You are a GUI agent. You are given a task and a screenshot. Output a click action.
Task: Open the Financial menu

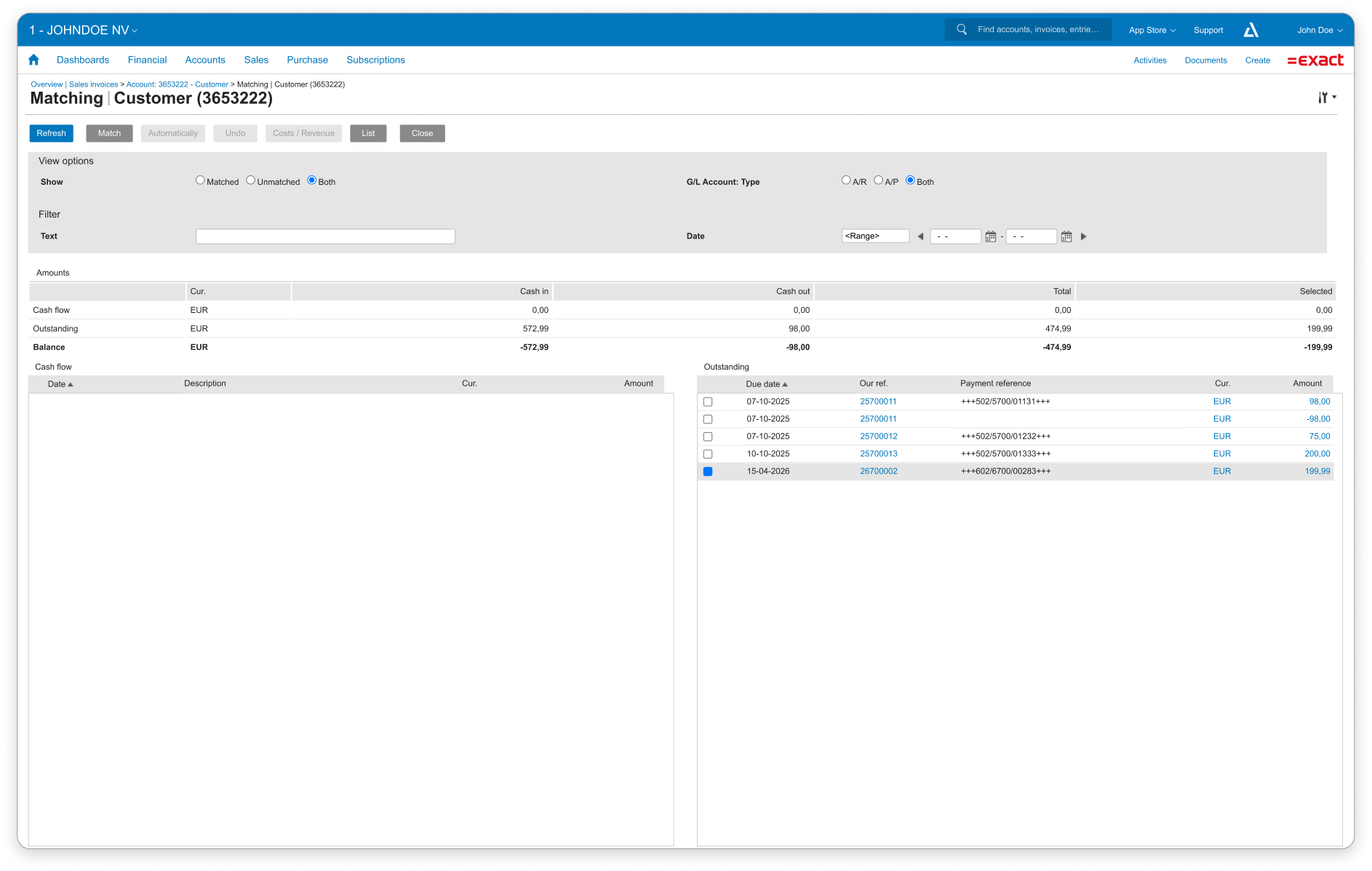pyautogui.click(x=147, y=60)
